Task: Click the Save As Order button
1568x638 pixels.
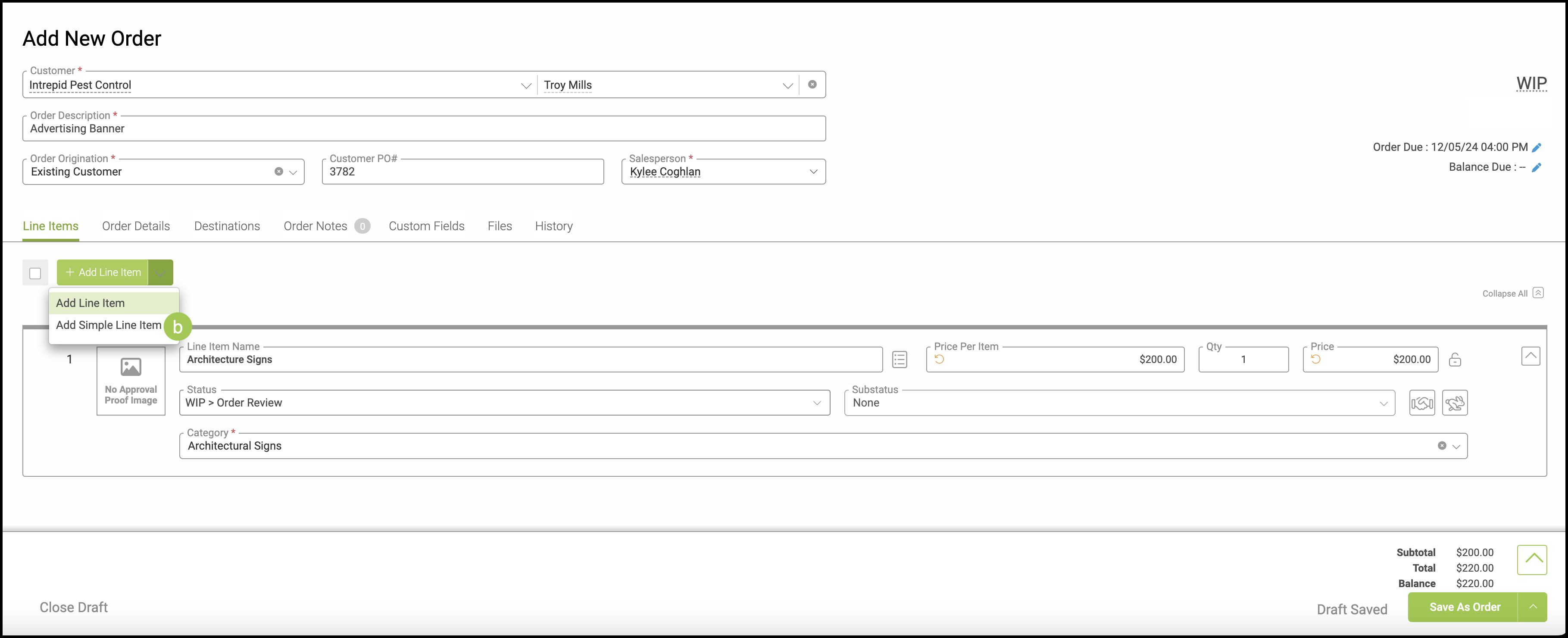Action: point(1464,607)
